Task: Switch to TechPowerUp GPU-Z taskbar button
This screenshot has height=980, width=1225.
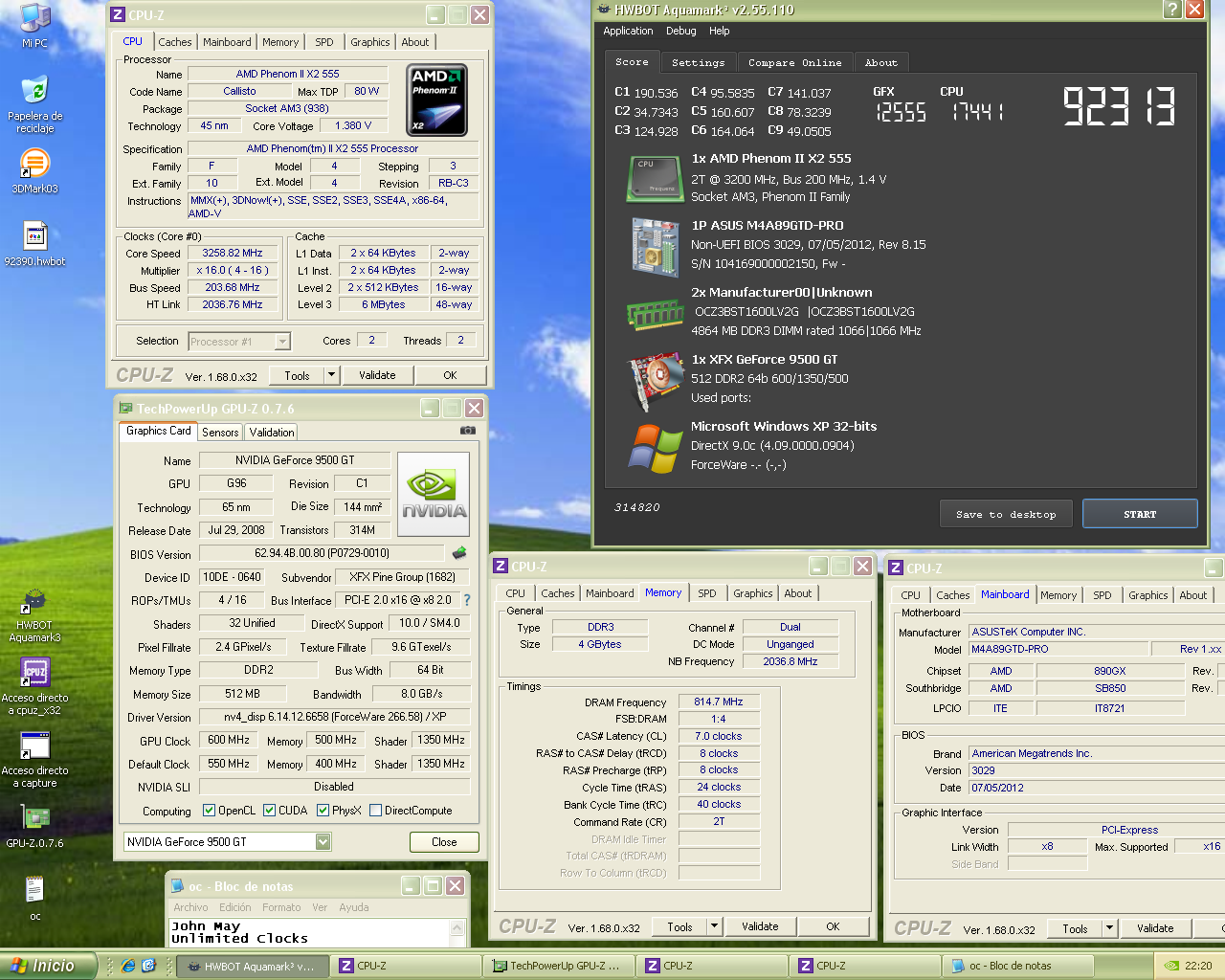Action: [x=560, y=966]
